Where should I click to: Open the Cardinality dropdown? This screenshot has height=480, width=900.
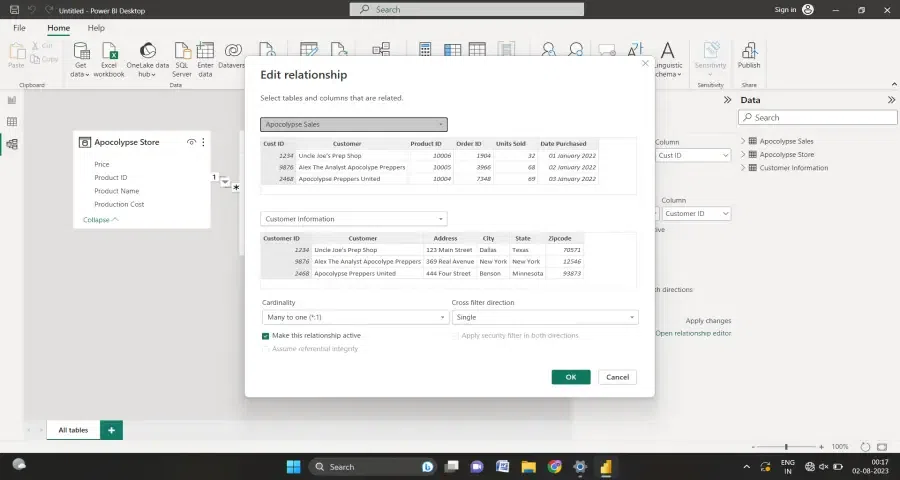(x=354, y=317)
